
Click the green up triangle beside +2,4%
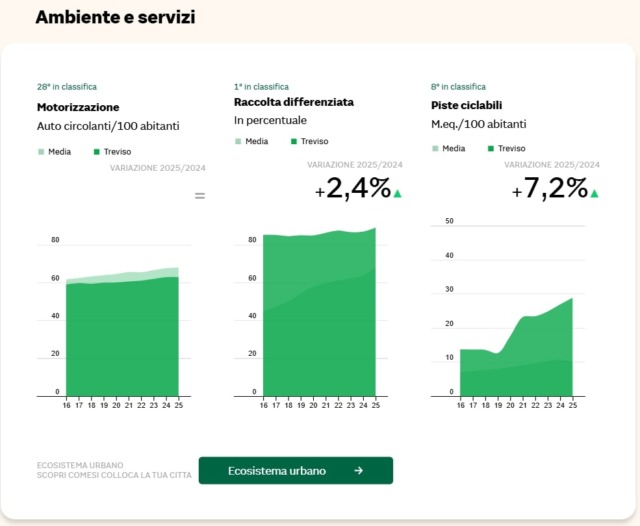coord(397,194)
